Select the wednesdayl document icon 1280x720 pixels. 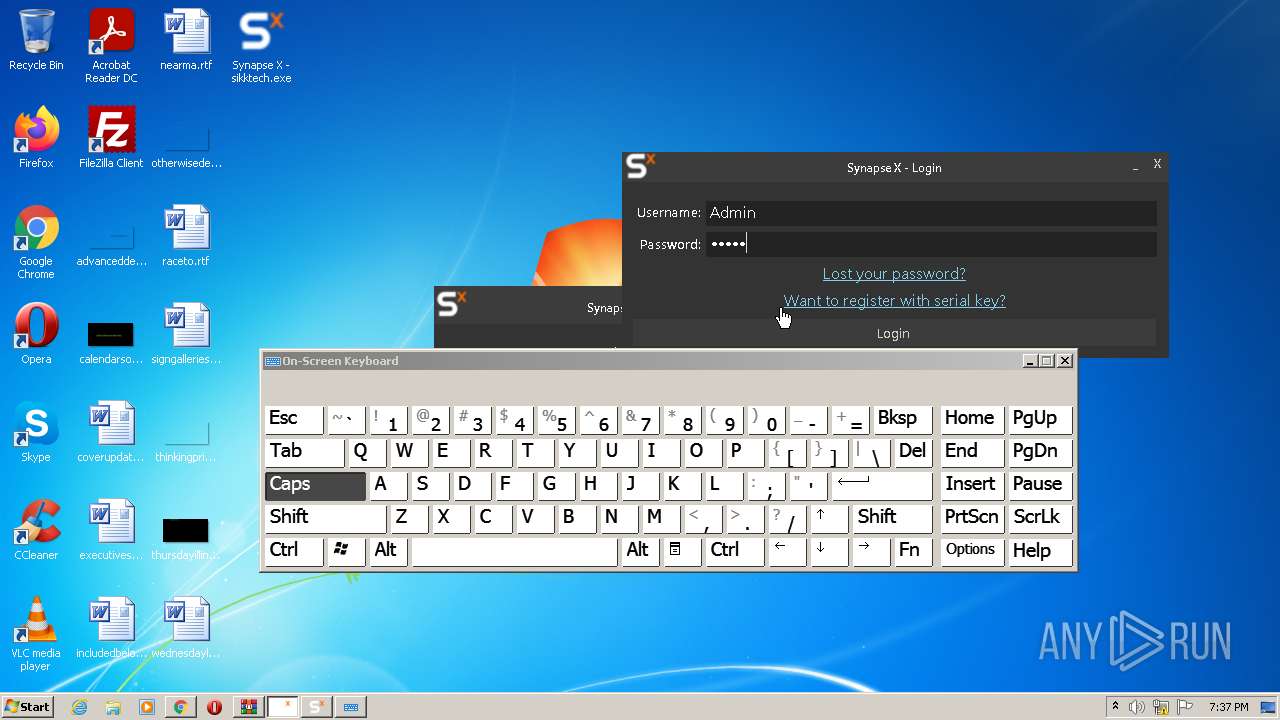coord(186,628)
